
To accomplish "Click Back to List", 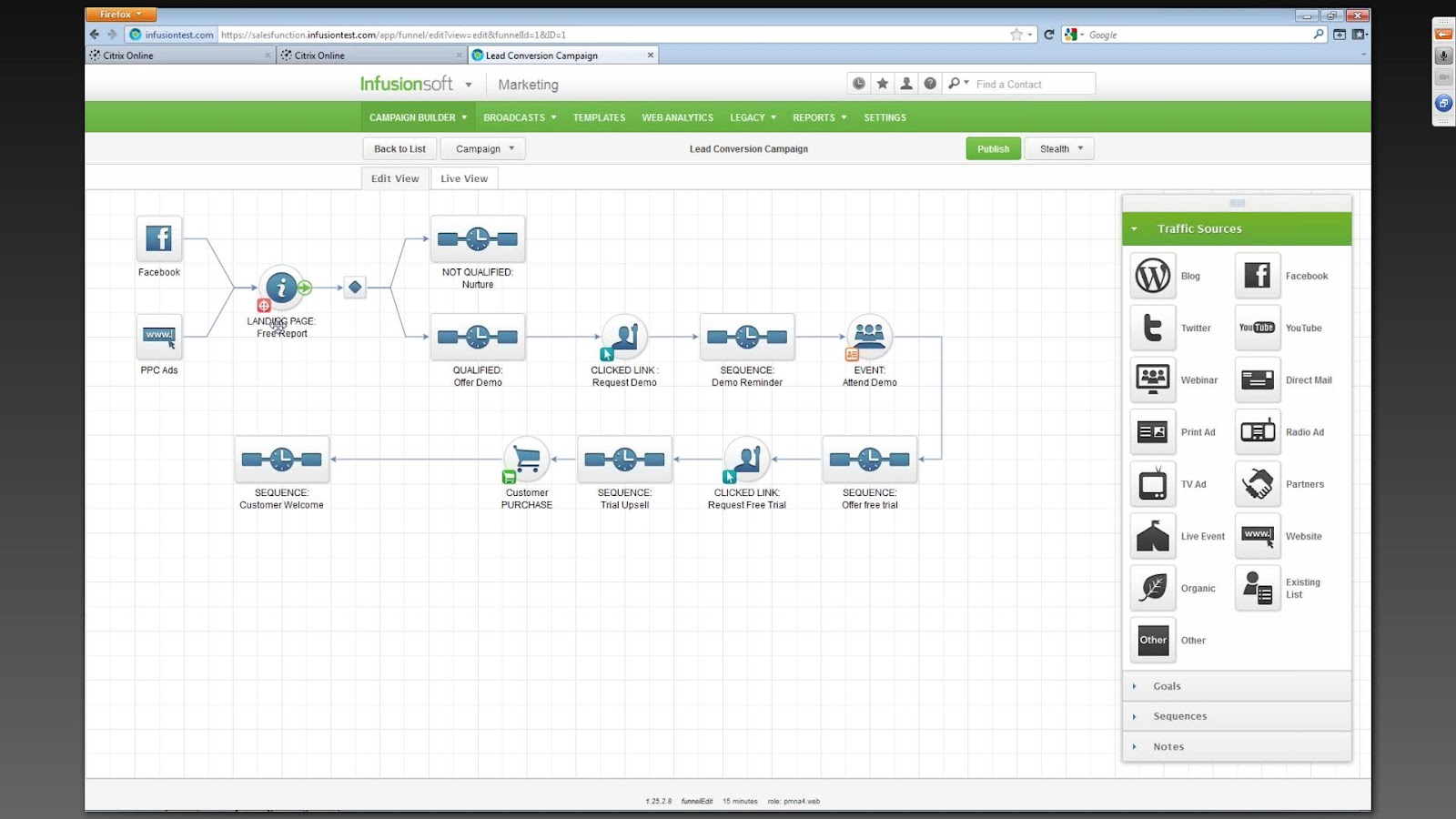I will click(x=399, y=148).
